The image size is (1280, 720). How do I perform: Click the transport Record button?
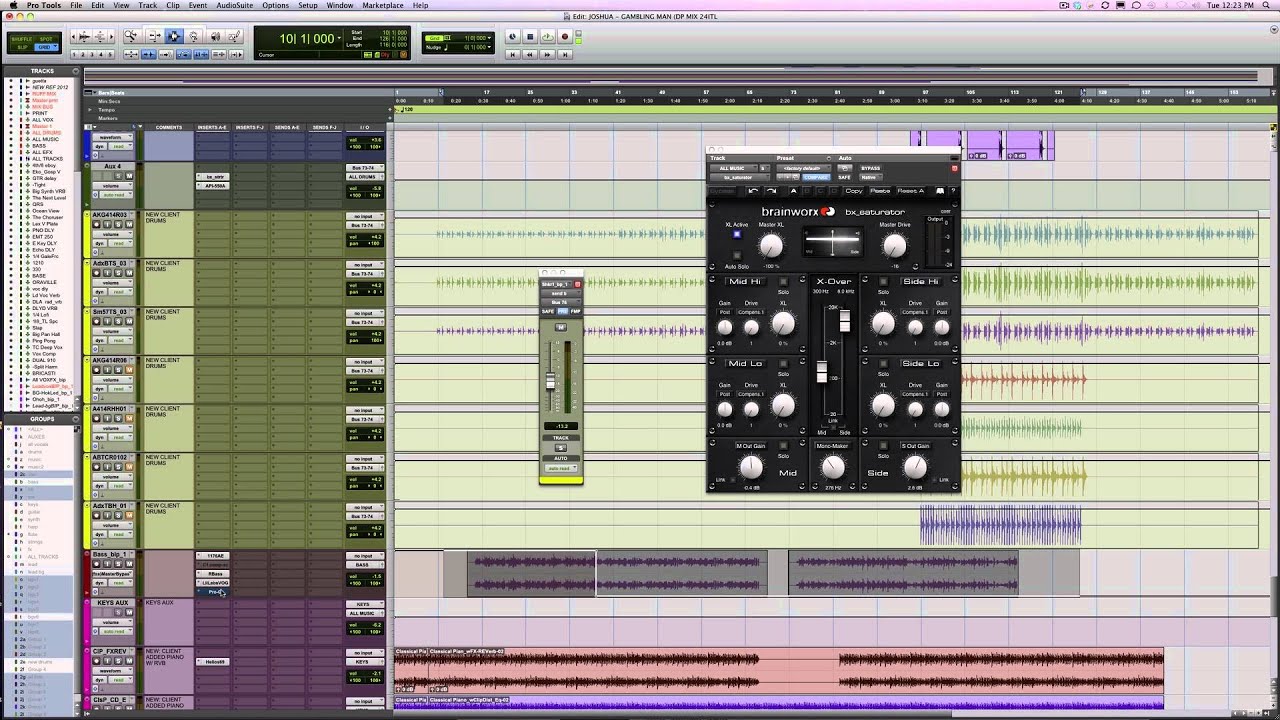click(x=564, y=37)
